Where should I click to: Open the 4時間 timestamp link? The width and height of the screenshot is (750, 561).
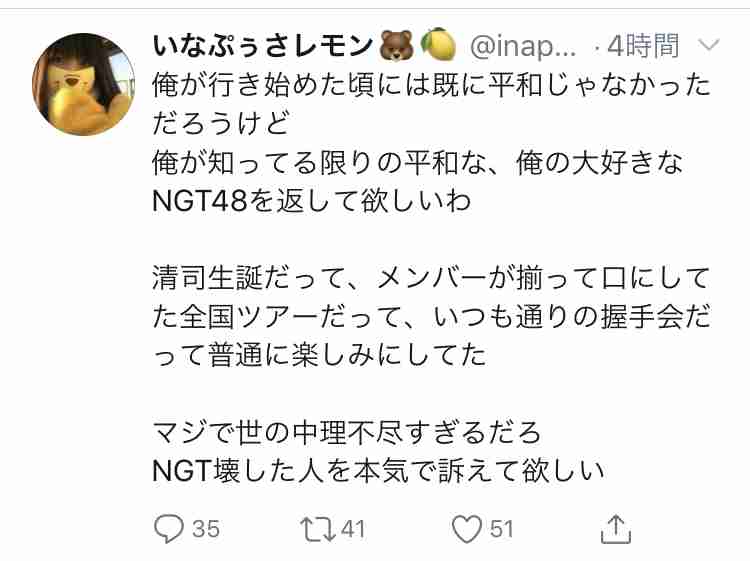(x=642, y=46)
